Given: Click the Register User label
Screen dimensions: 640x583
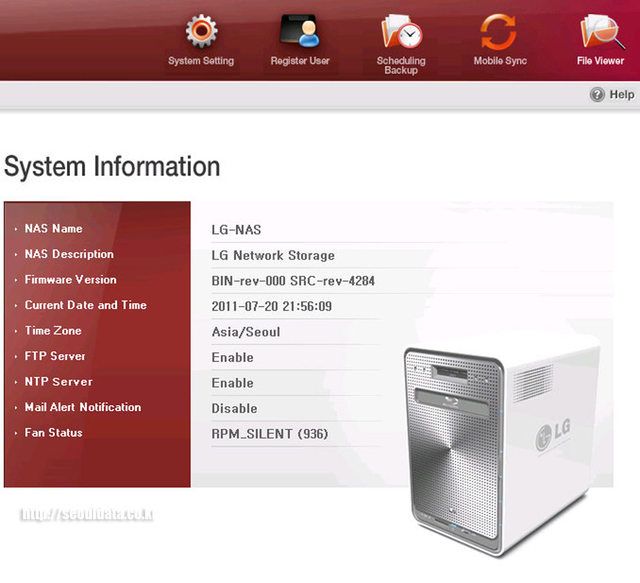Looking at the screenshot, I should 300,61.
